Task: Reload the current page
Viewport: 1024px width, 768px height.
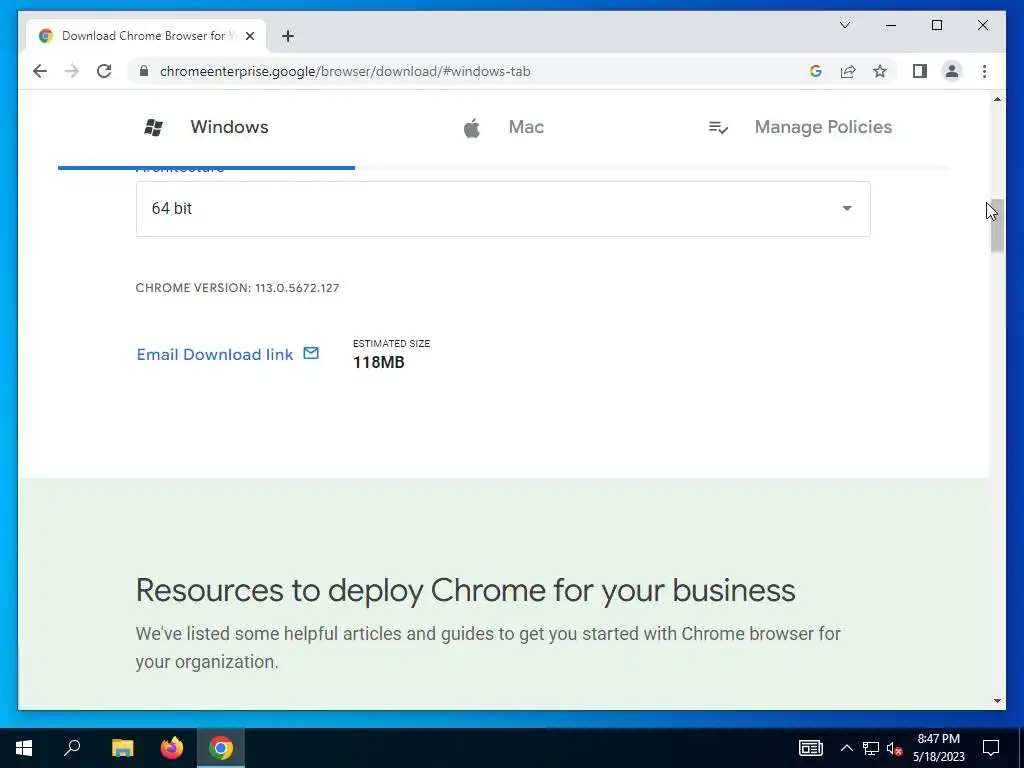Action: (x=104, y=71)
